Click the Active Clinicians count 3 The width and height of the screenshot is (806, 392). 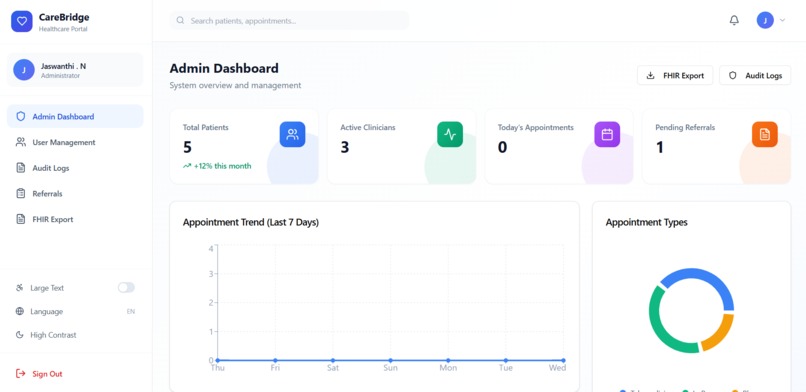click(344, 147)
